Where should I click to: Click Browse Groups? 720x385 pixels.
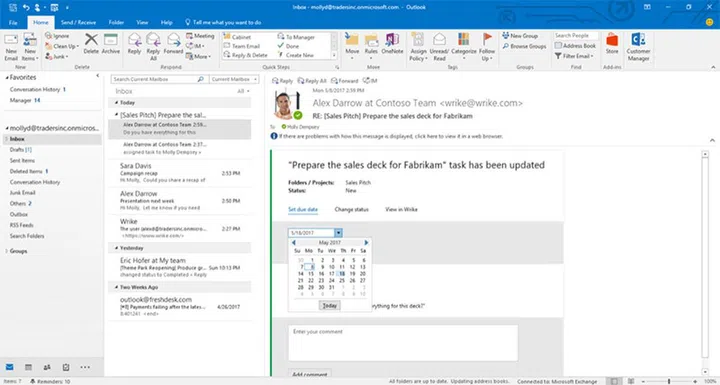(524, 46)
